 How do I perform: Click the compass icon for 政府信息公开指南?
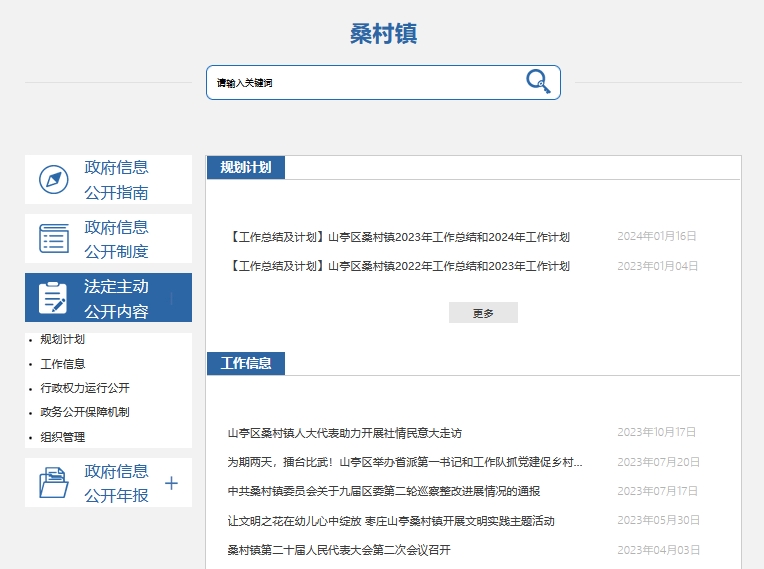click(x=54, y=180)
